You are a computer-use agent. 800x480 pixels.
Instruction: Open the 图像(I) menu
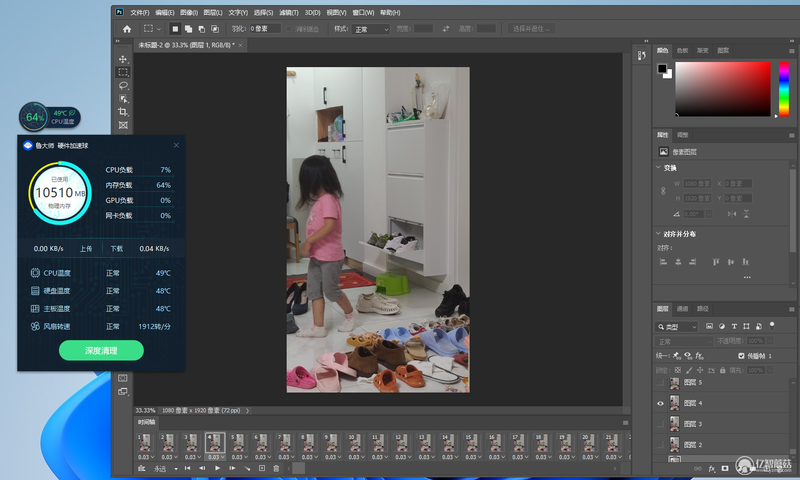pyautogui.click(x=189, y=12)
